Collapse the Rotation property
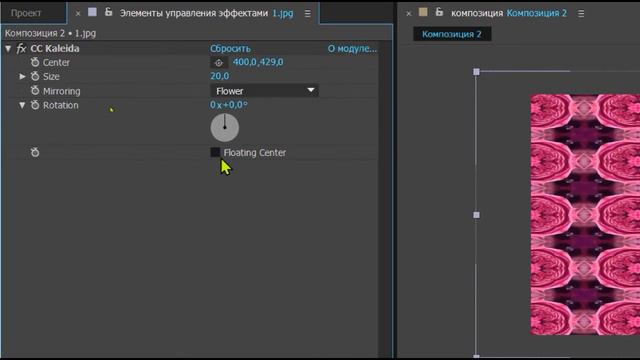This screenshot has height=360, width=640. coord(22,105)
